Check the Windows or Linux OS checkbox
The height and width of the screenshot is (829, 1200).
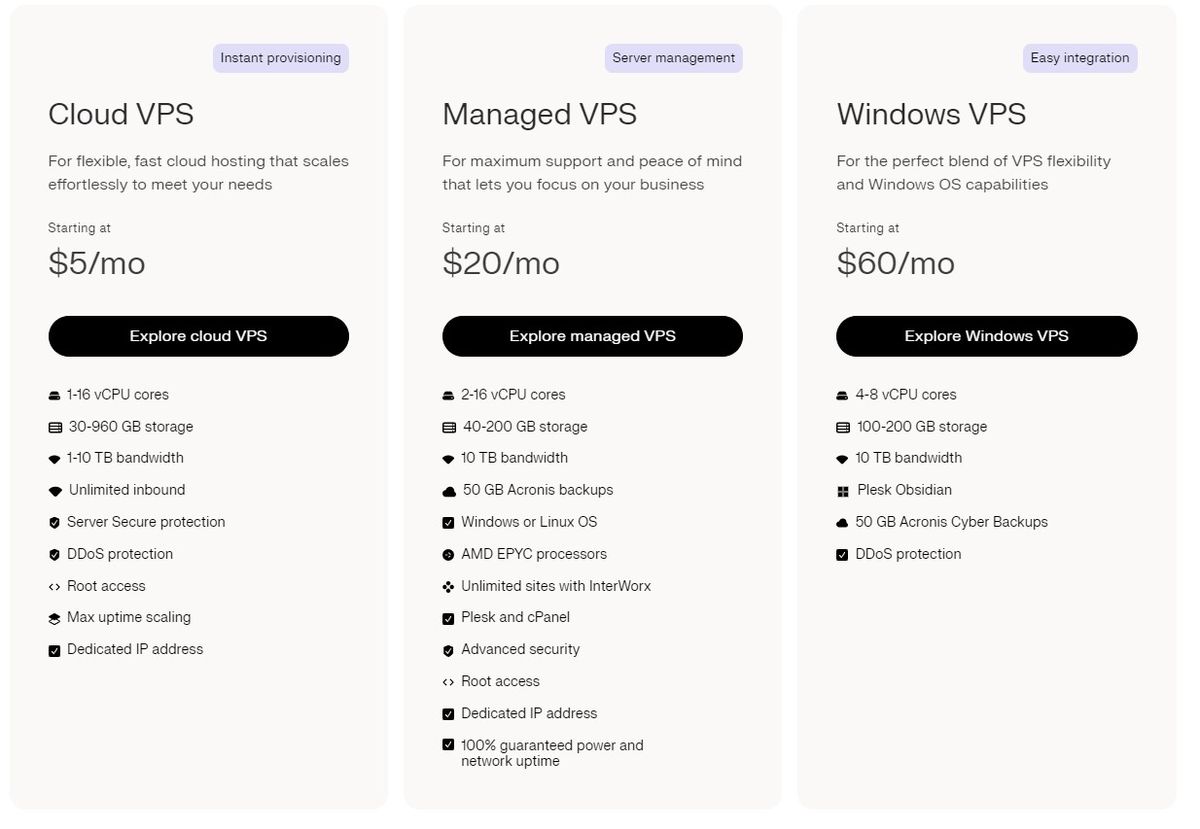[448, 522]
